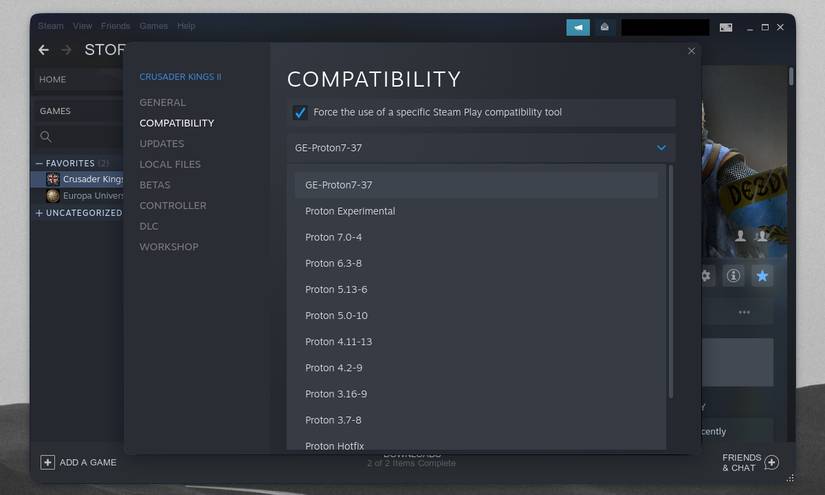This screenshot has width=825, height=495.
Task: Switch to Big Picture mode icon
Action: (726, 27)
